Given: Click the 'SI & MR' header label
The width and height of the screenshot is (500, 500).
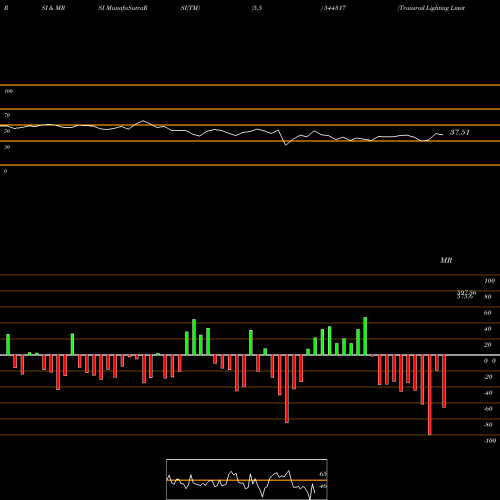Looking at the screenshot, I should click(x=53, y=8).
